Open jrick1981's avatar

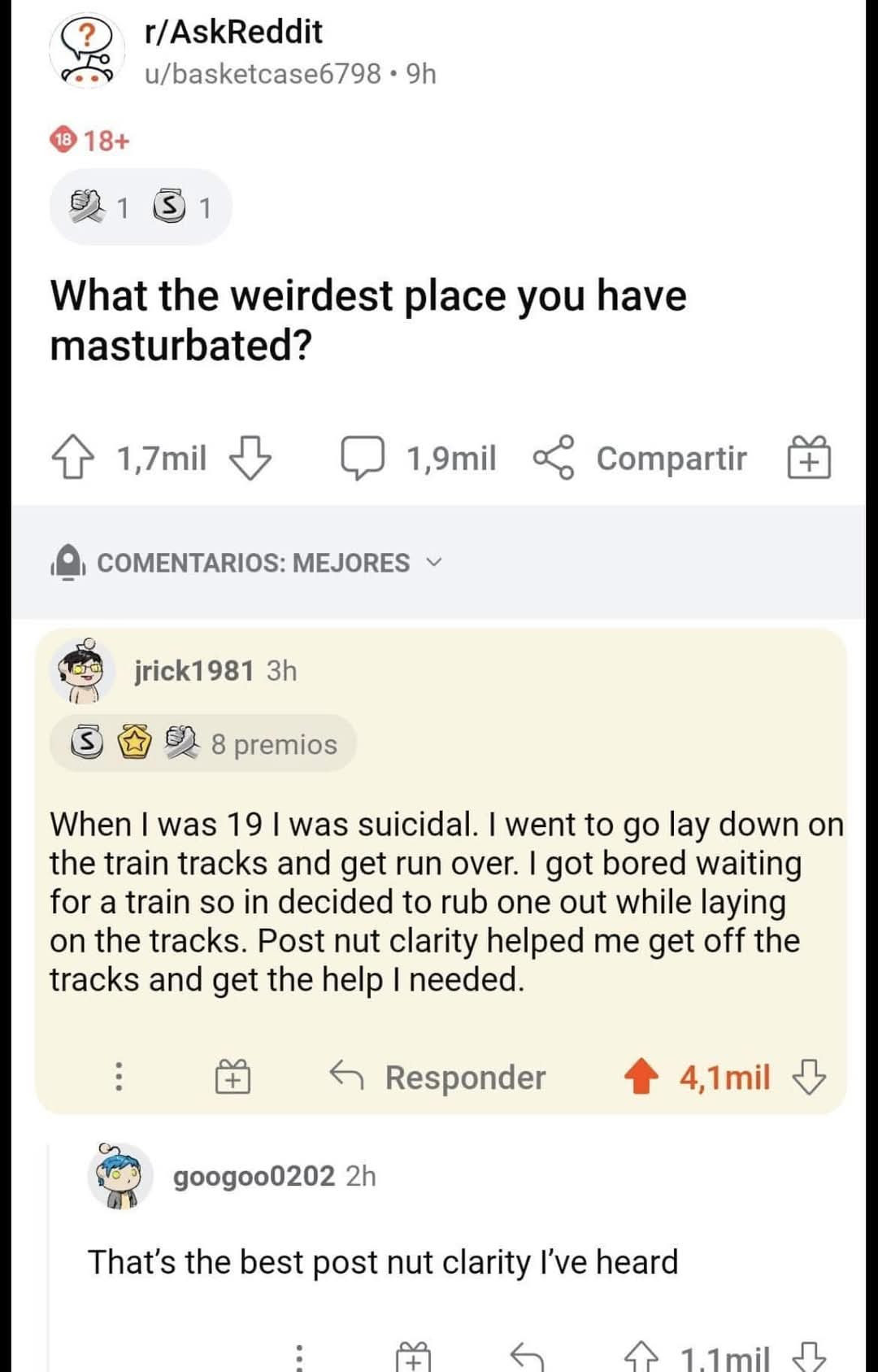[82, 671]
